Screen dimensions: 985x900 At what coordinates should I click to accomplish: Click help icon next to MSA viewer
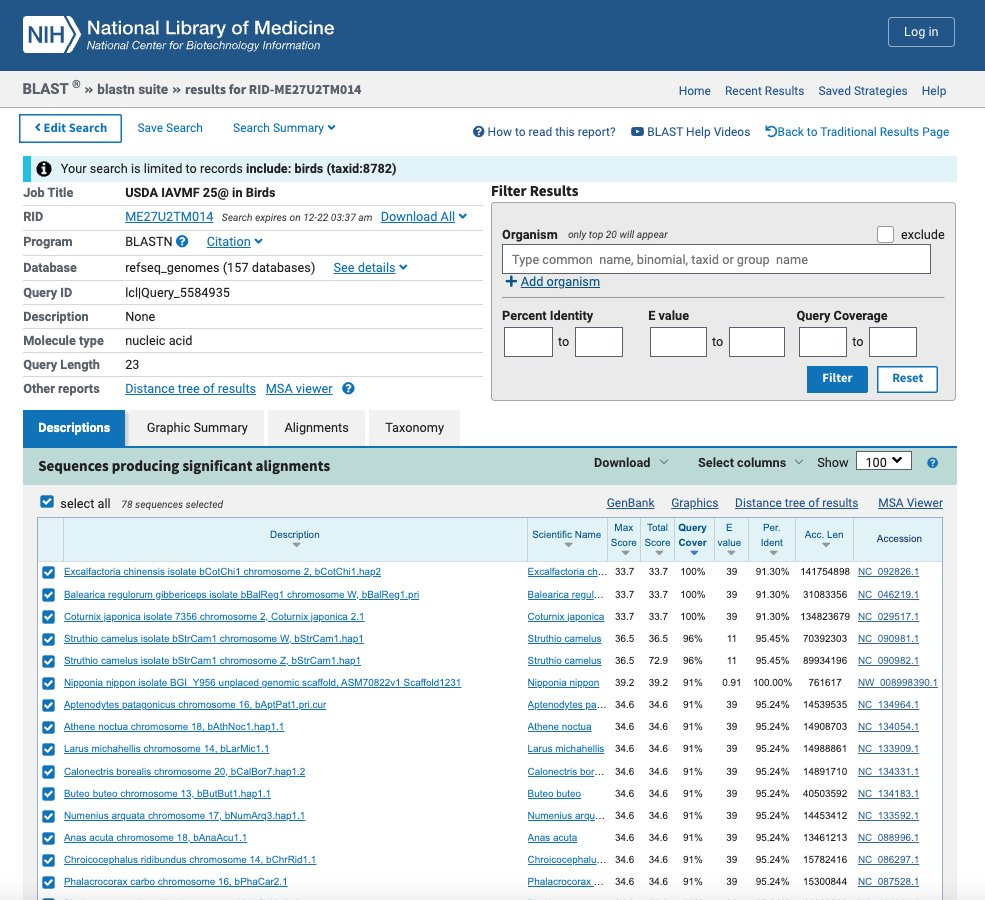[x=349, y=388]
